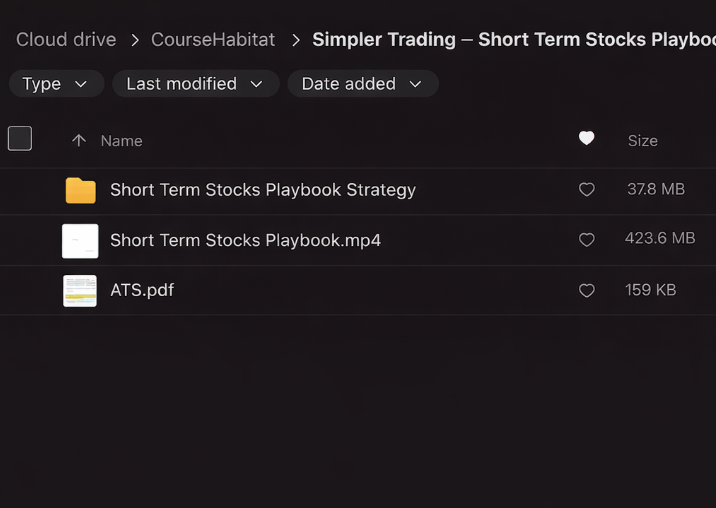Viewport: 716px width, 508px height.
Task: Click the yellow folder icon for Playbook Strategy
Action: [x=80, y=190]
